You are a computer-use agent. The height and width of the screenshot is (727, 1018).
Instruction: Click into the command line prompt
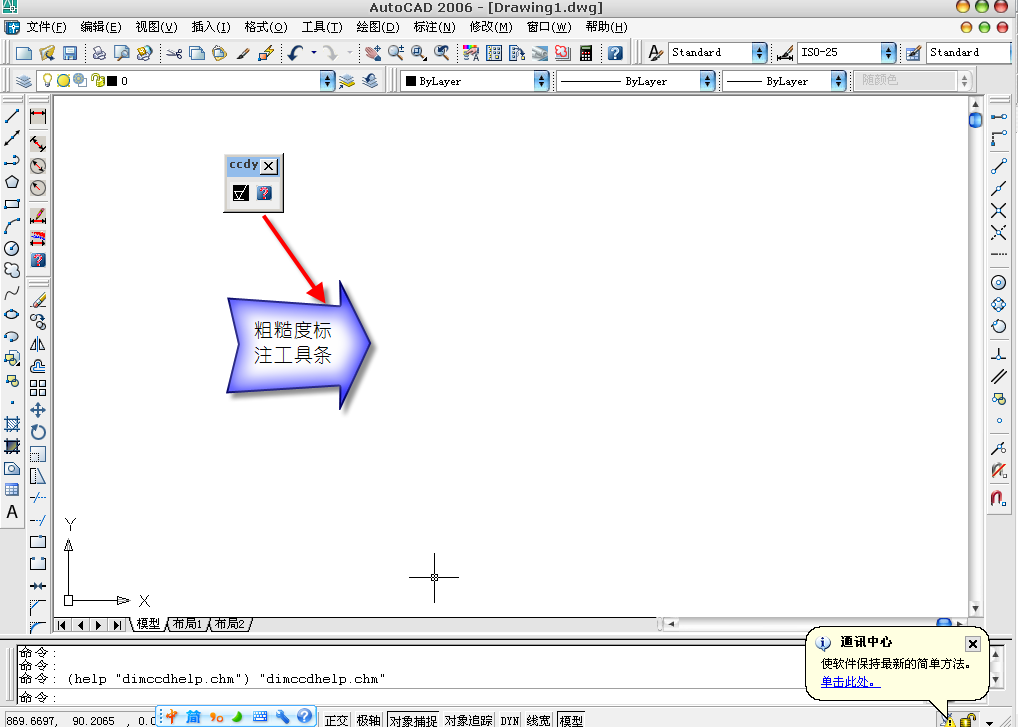pos(416,698)
